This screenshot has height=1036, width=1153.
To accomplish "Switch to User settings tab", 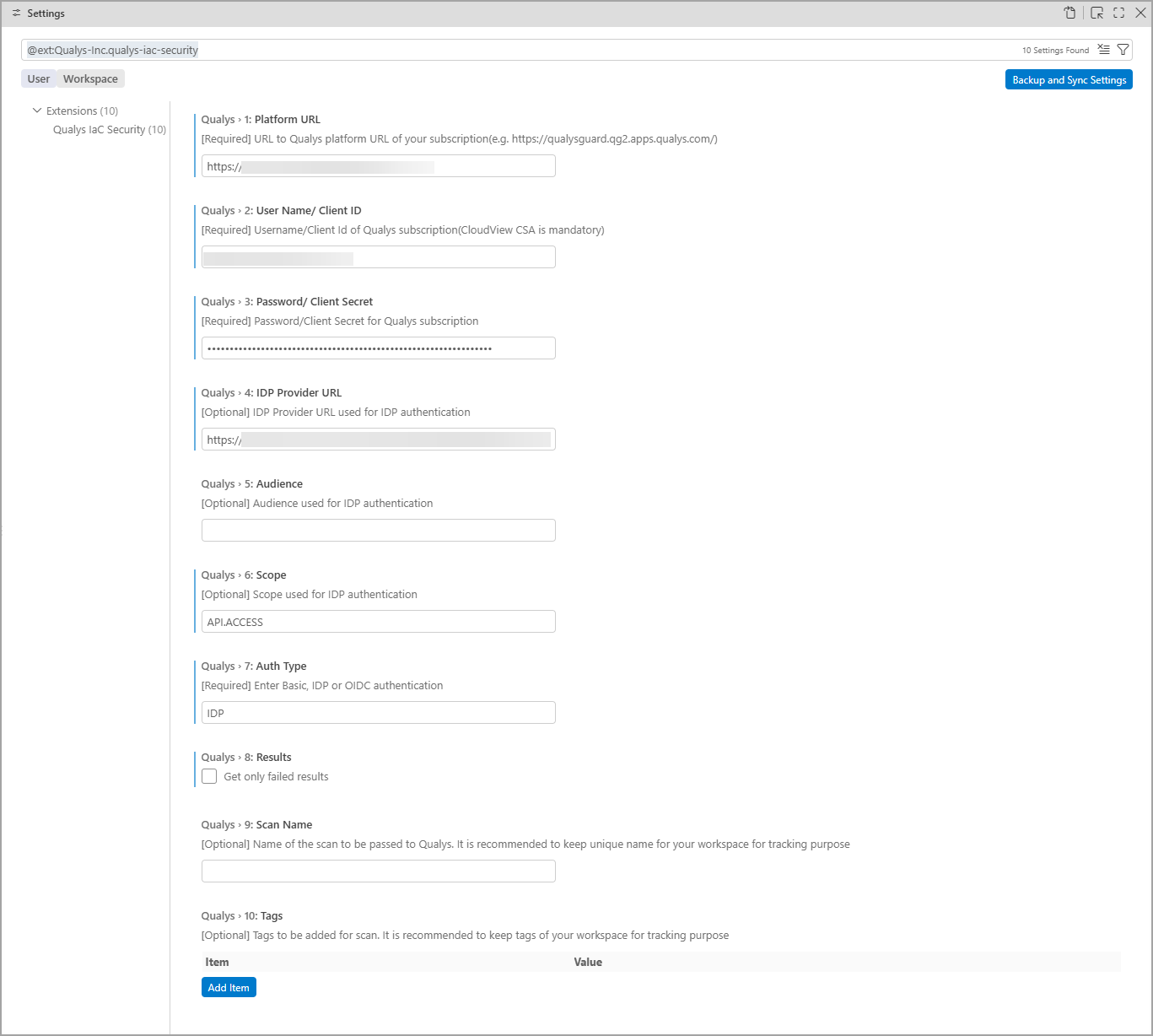I will click(x=39, y=78).
